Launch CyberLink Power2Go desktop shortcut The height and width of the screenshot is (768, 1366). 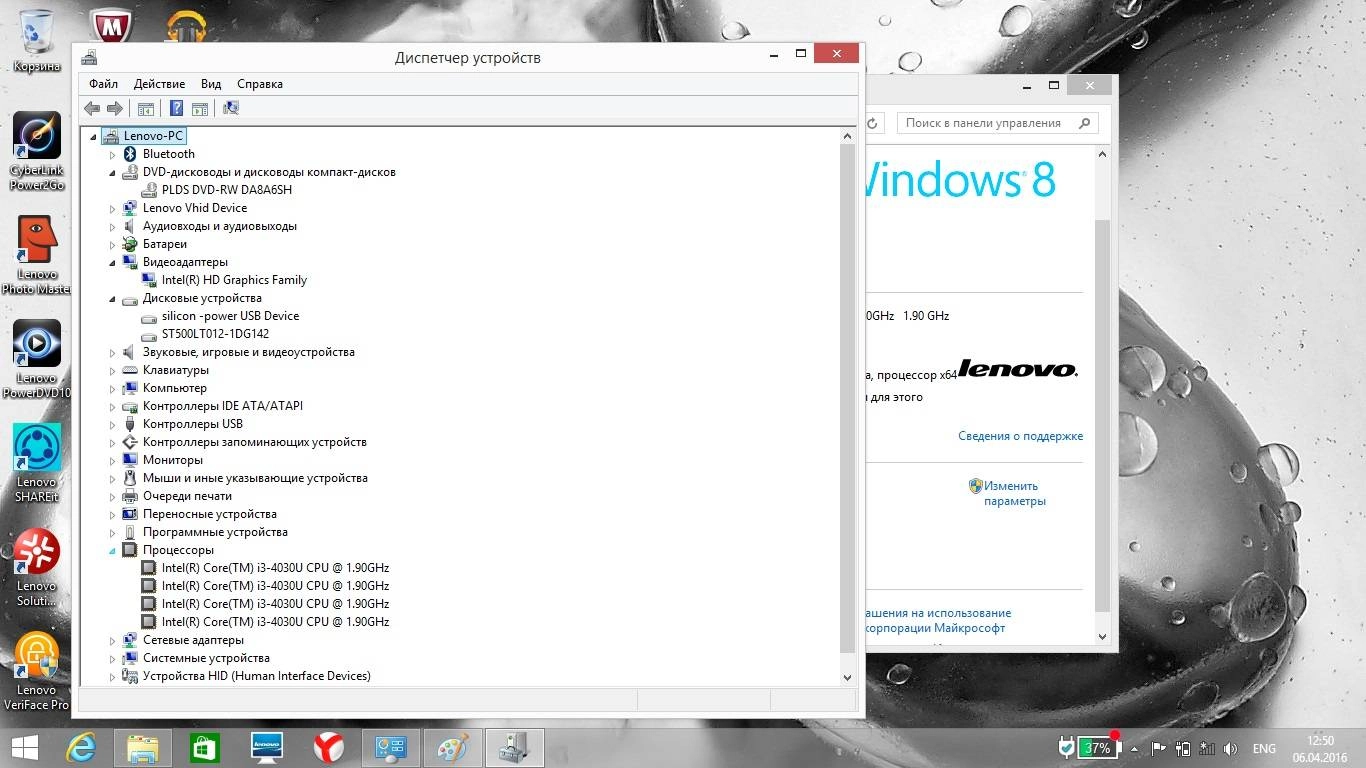point(37,150)
